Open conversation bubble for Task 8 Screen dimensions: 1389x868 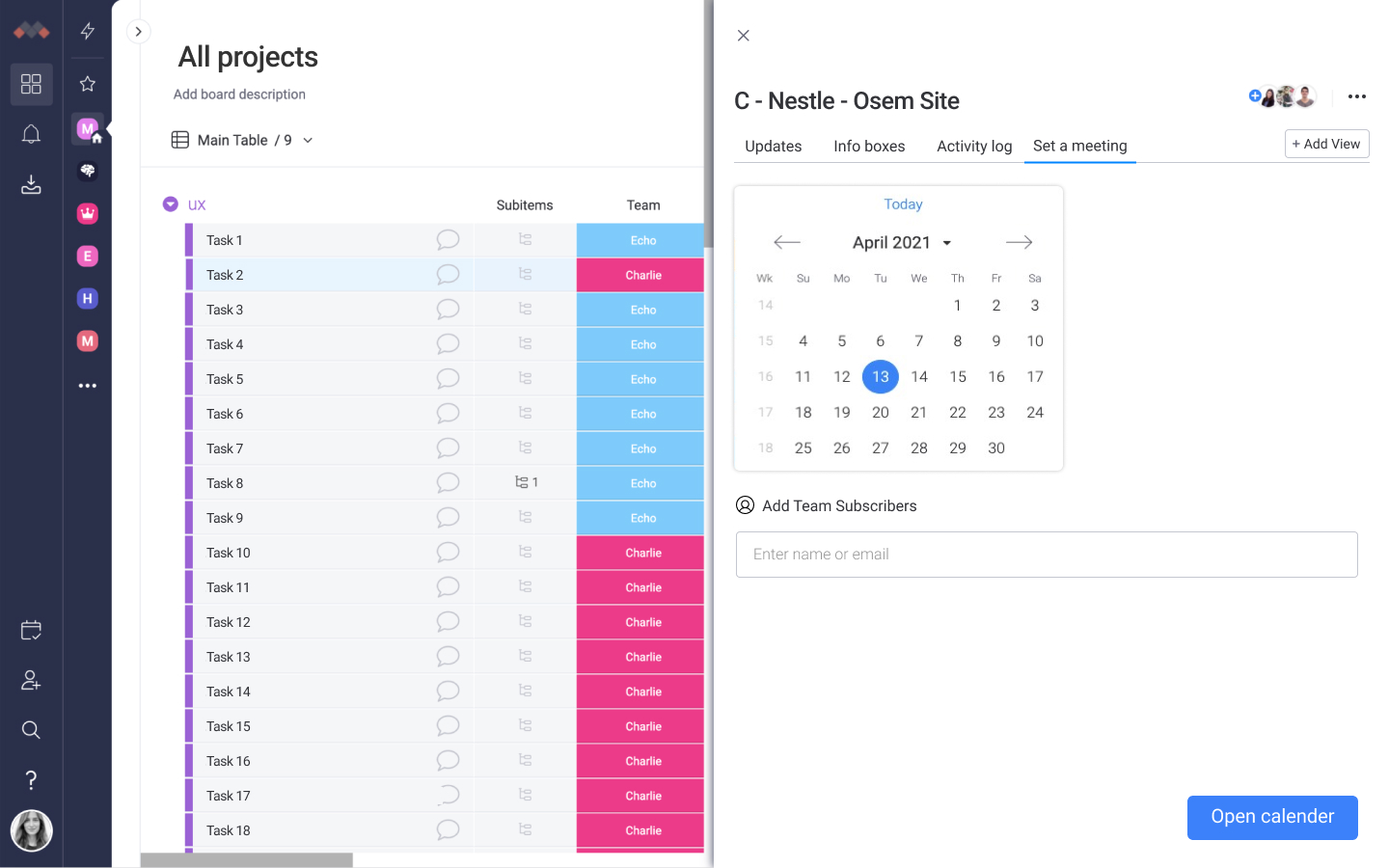[x=448, y=483]
